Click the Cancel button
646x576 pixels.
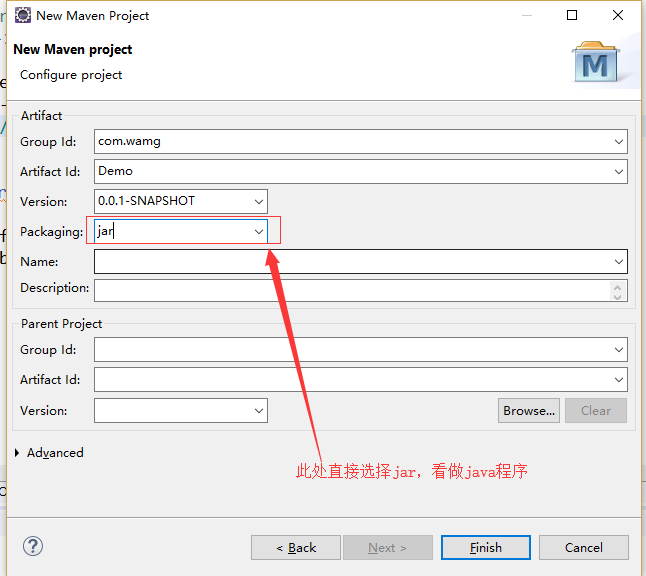[x=584, y=548]
